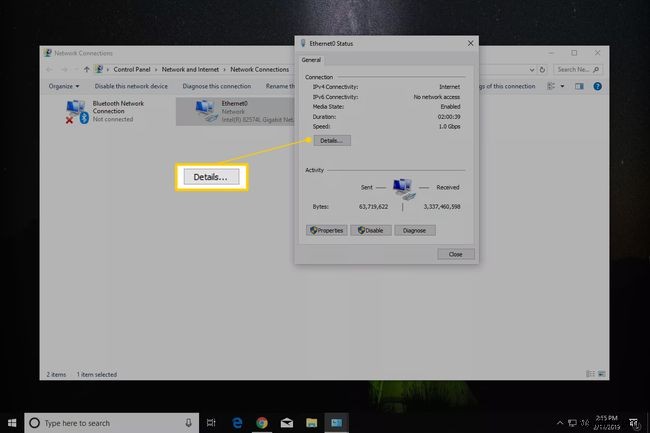Click the taskbar search box
Screen dimensions: 650x433
pyautogui.click(x=112, y=423)
